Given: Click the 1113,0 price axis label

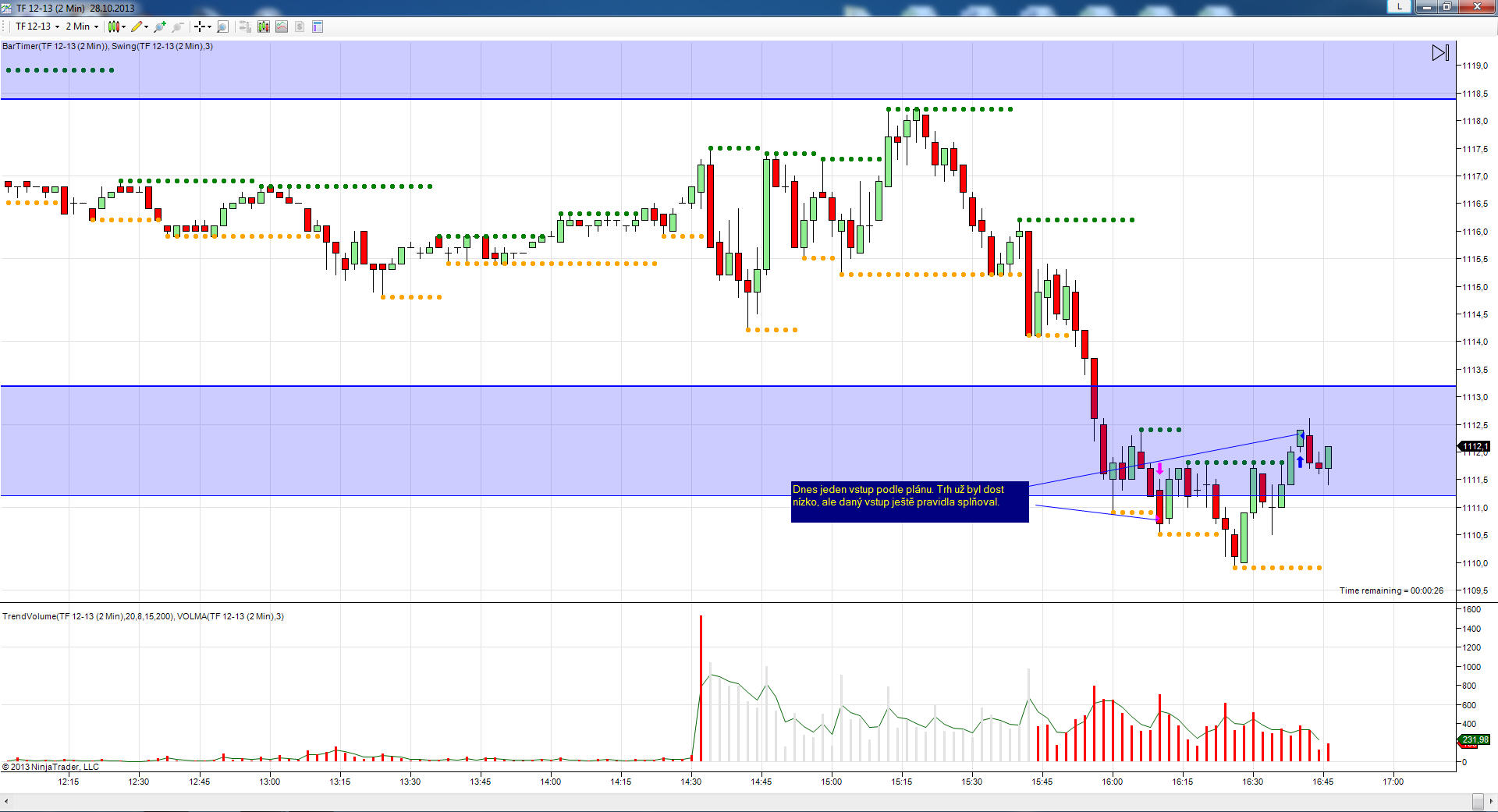Looking at the screenshot, I should [x=1475, y=397].
